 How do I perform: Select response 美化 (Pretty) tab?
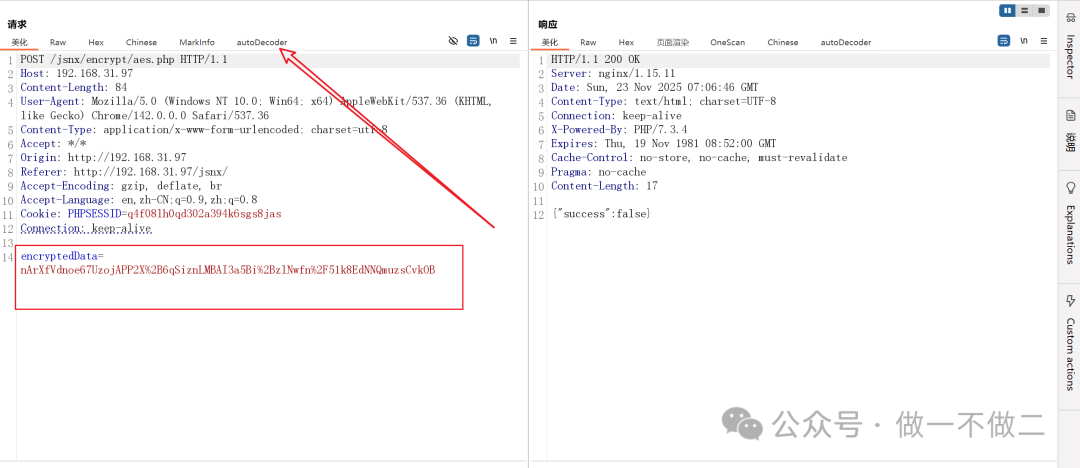tap(550, 42)
